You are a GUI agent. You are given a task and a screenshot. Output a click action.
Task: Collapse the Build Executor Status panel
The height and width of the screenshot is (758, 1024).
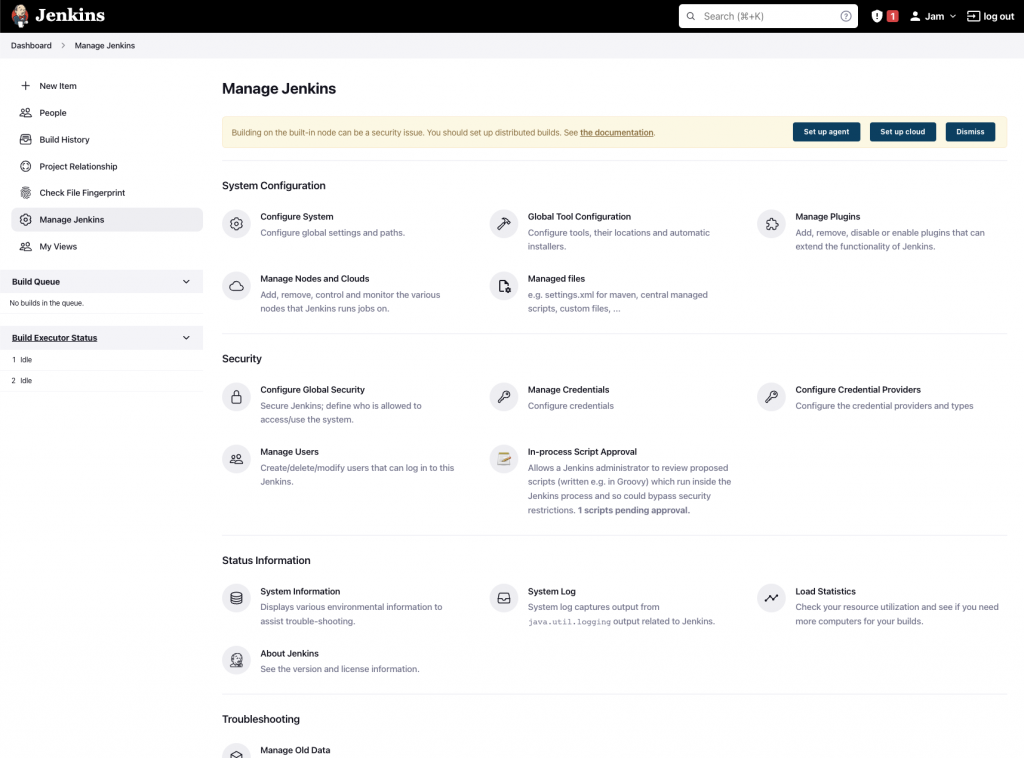pyautogui.click(x=186, y=338)
